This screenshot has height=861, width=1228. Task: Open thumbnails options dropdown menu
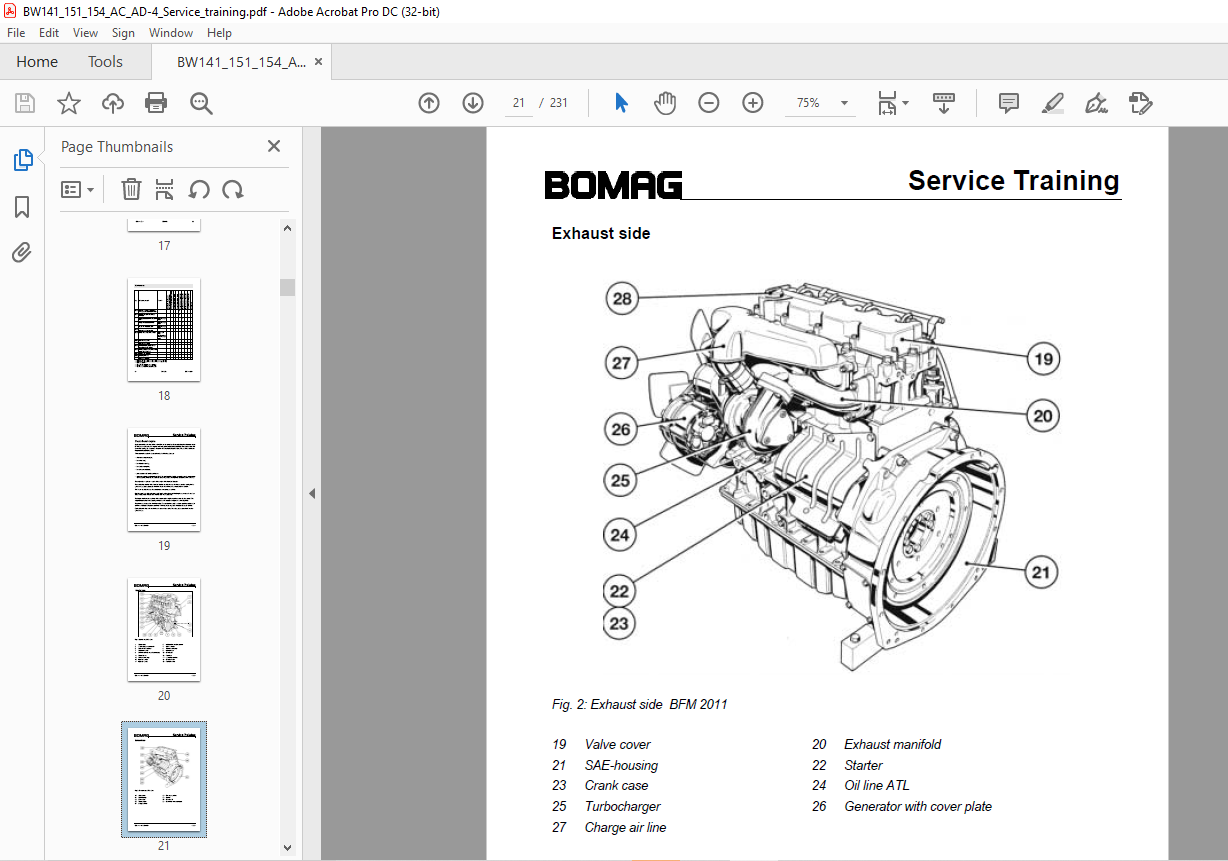click(78, 189)
